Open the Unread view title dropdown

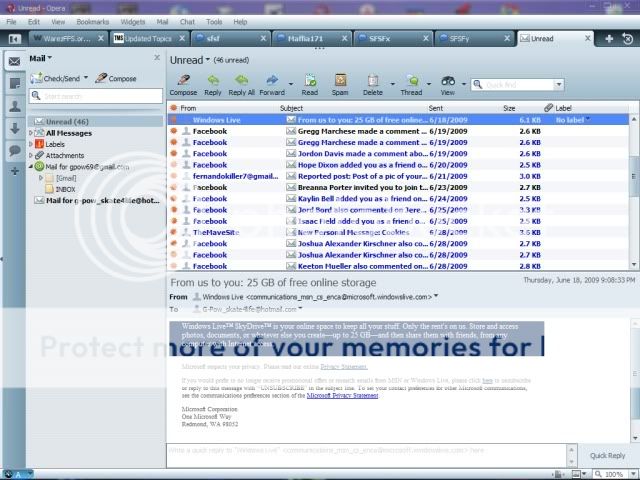click(207, 60)
